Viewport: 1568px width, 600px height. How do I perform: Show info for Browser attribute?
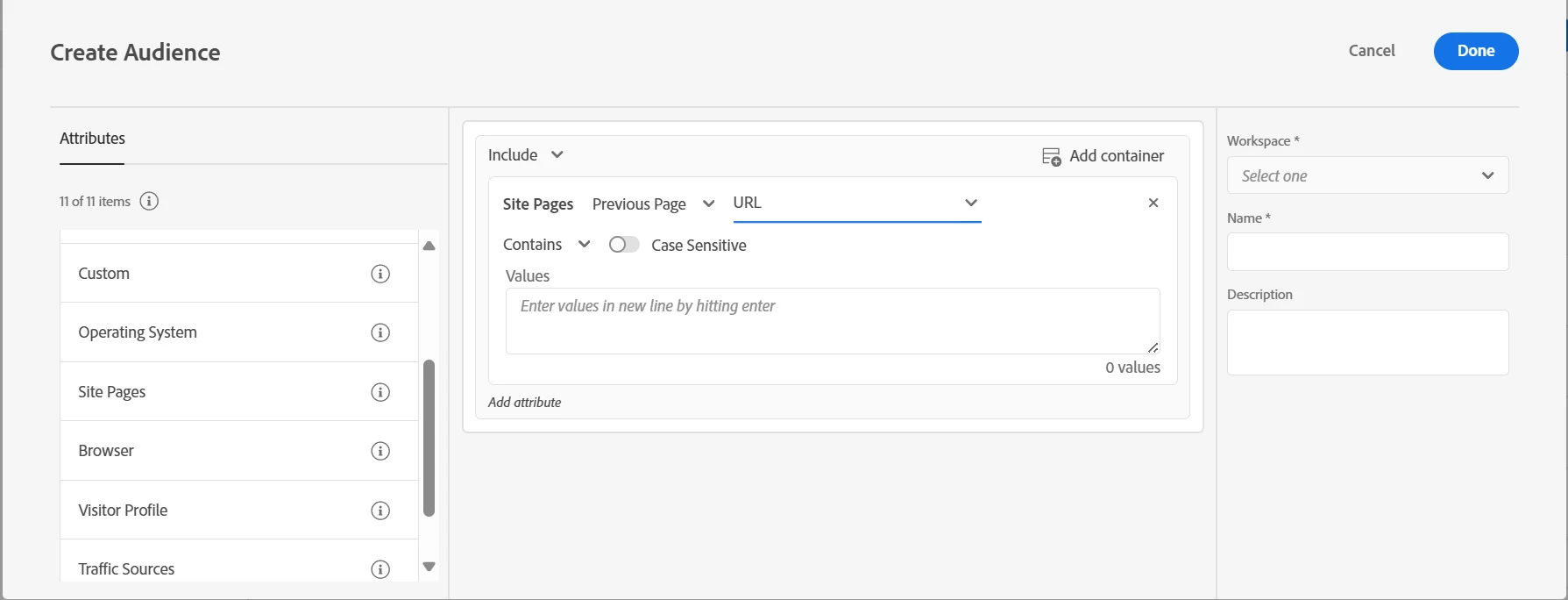pos(380,451)
